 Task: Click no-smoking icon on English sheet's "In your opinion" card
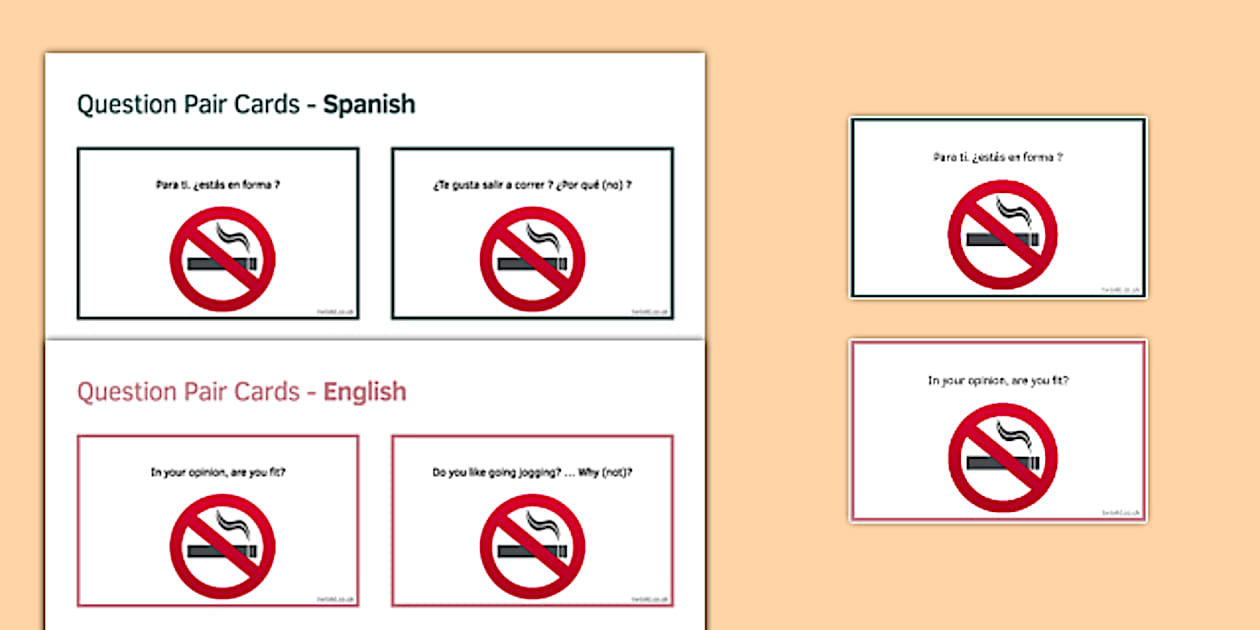pos(222,546)
